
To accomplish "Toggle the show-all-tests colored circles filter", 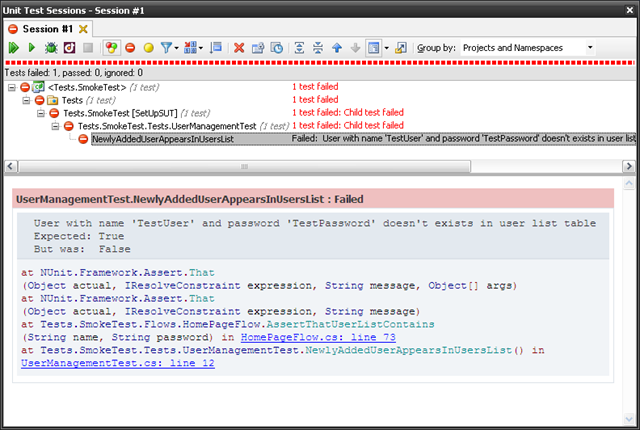I will pos(111,48).
